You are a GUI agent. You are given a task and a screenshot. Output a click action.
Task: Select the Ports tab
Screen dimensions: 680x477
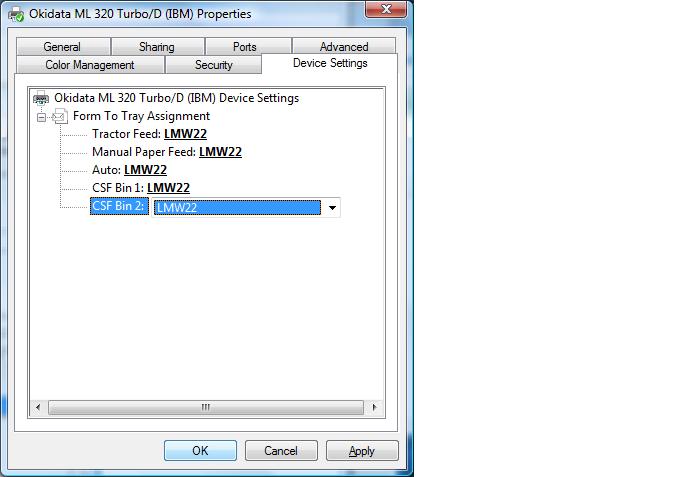point(244,47)
